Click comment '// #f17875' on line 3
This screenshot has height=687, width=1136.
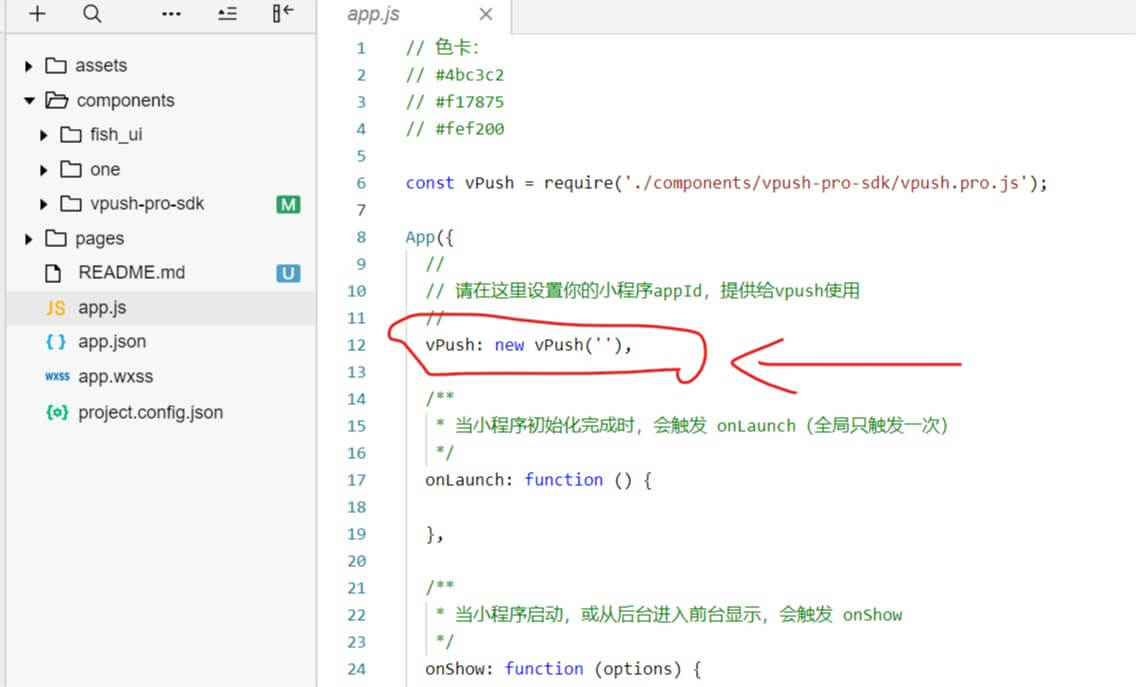(x=455, y=102)
